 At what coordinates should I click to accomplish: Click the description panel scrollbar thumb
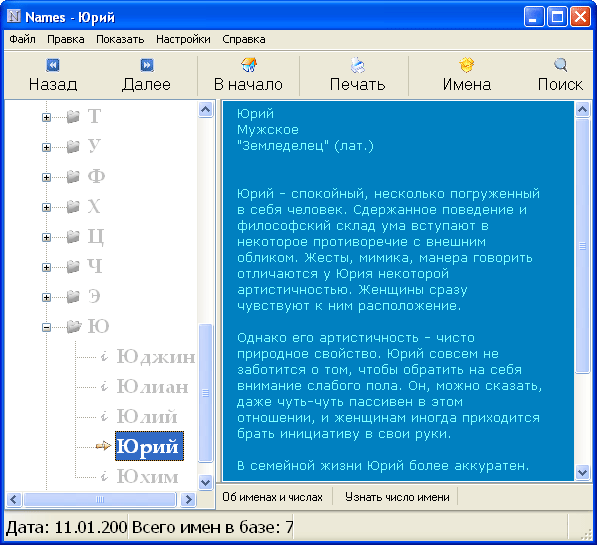click(583, 246)
